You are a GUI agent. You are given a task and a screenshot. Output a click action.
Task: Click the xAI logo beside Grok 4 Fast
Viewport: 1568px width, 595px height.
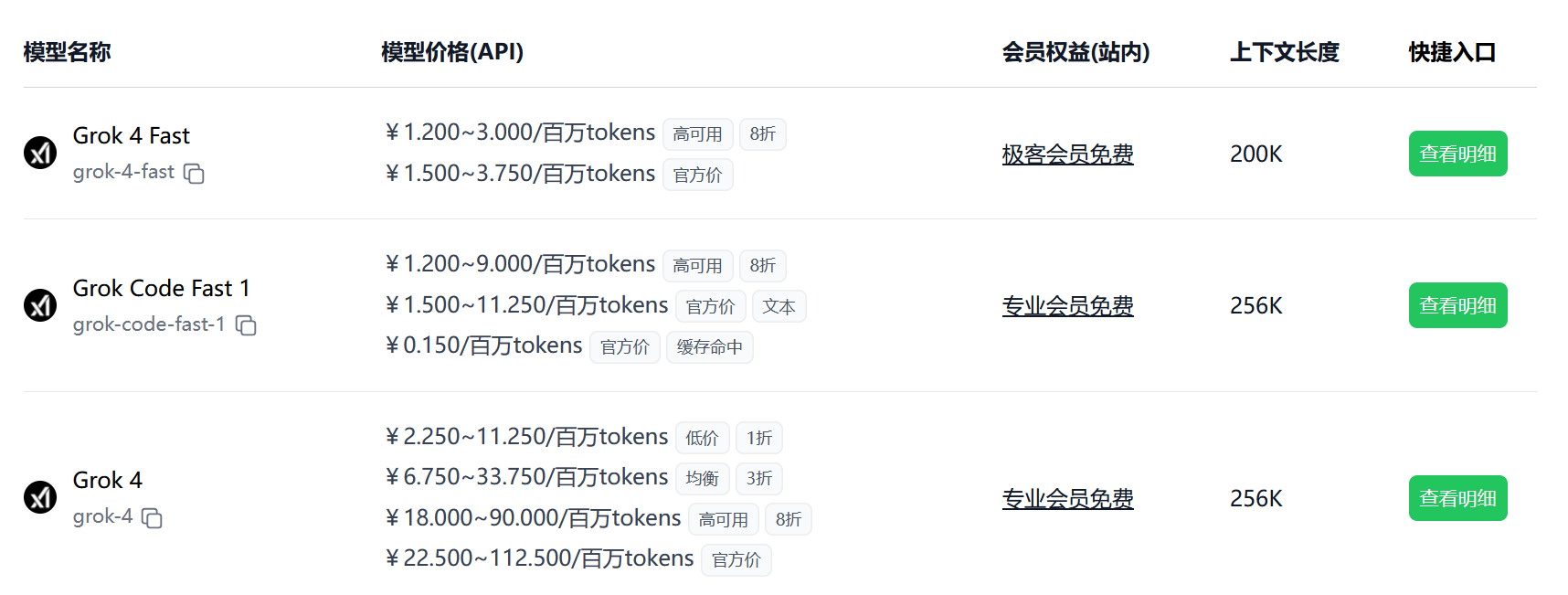click(x=40, y=153)
